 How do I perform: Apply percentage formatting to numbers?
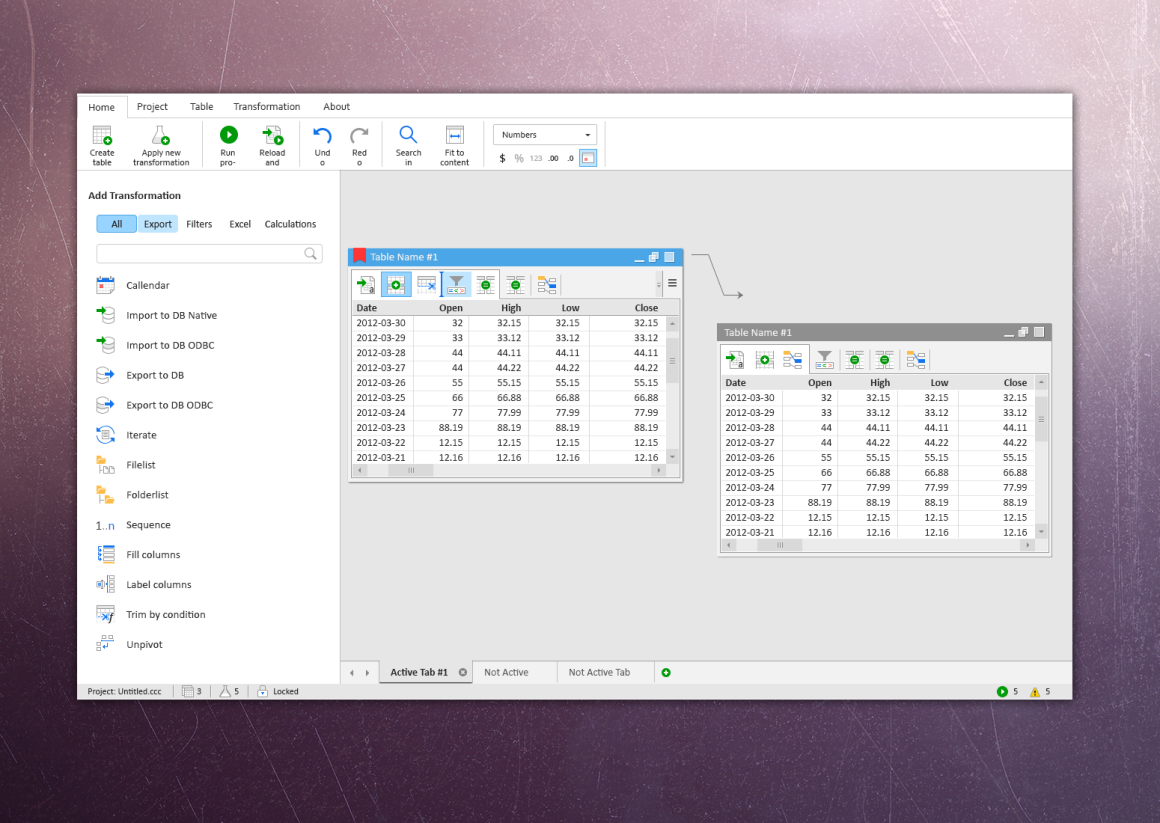[518, 157]
